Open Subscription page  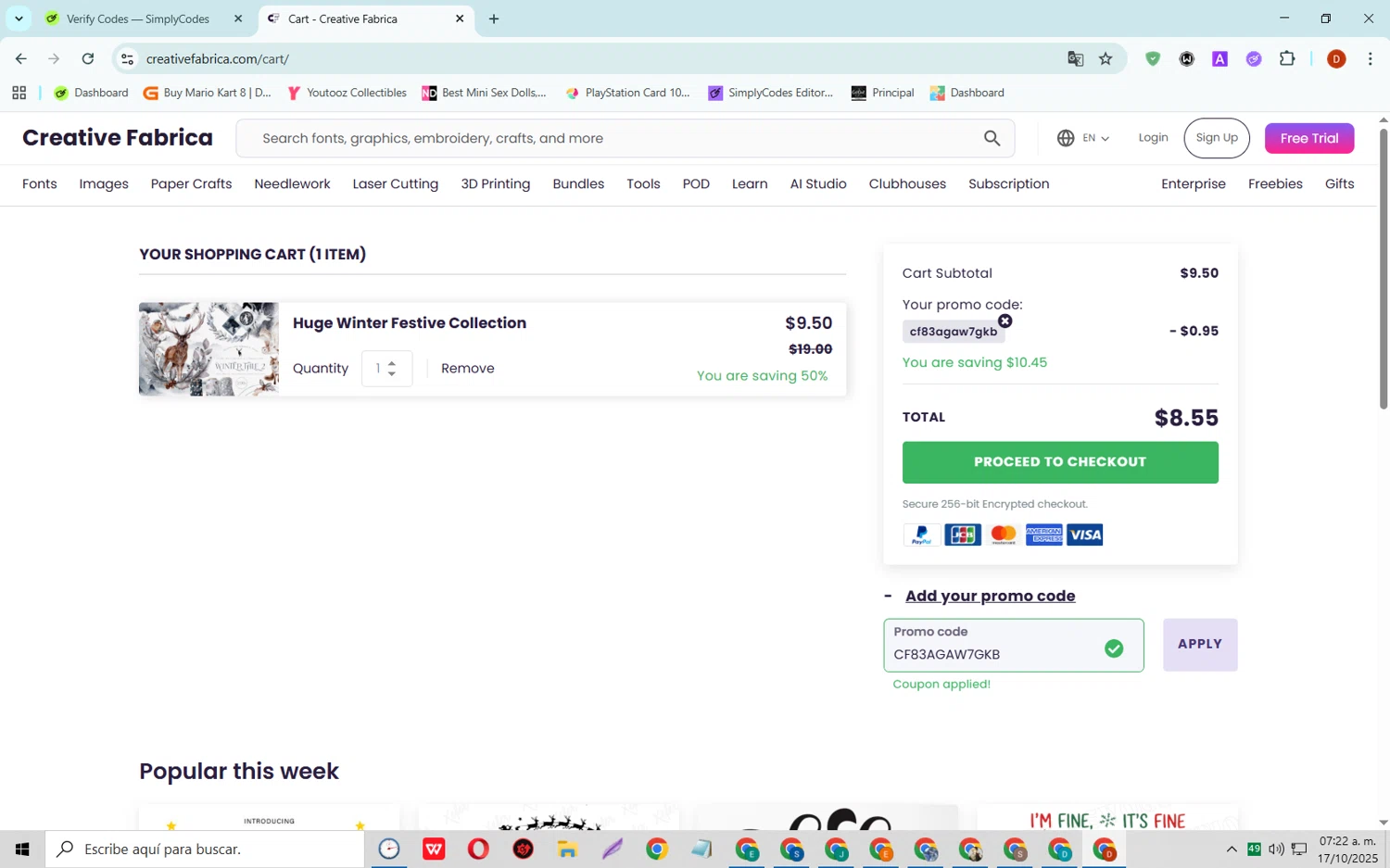(x=1009, y=184)
